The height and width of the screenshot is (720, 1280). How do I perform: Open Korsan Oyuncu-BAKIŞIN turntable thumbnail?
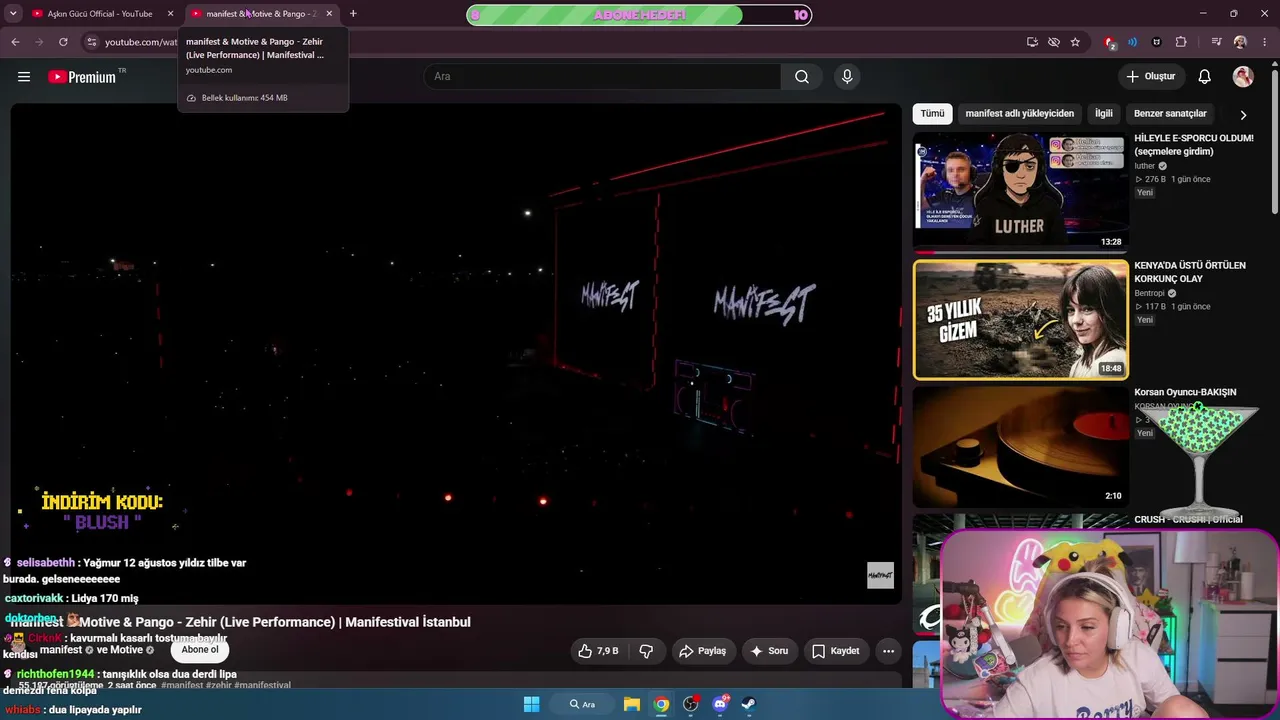1020,447
